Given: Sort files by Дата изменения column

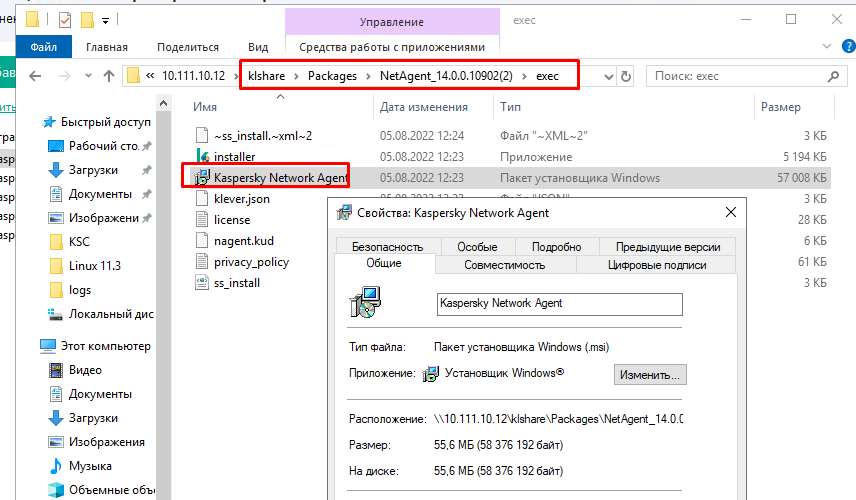Looking at the screenshot, I should [x=424, y=107].
